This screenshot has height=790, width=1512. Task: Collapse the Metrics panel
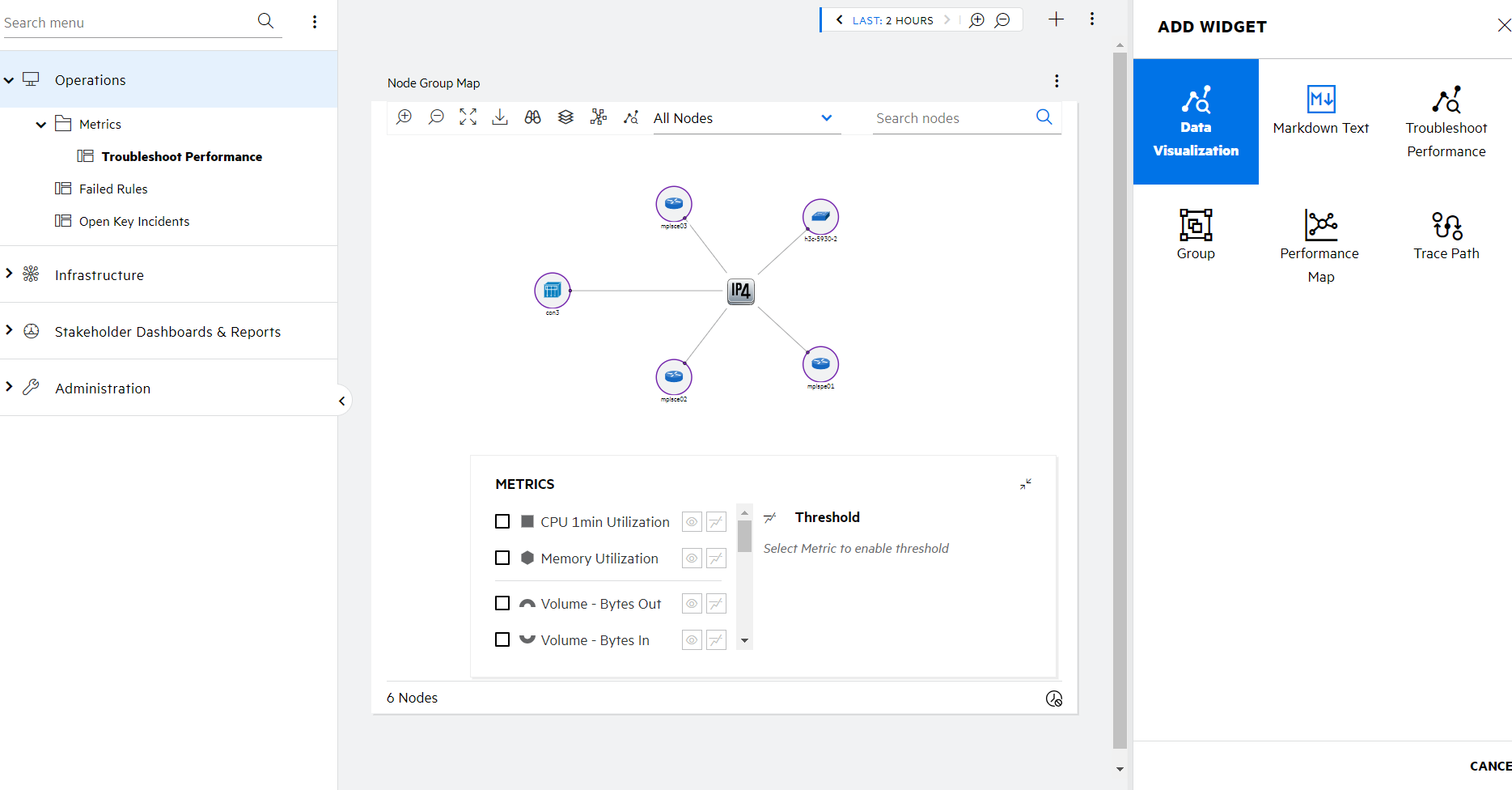coord(1026,484)
